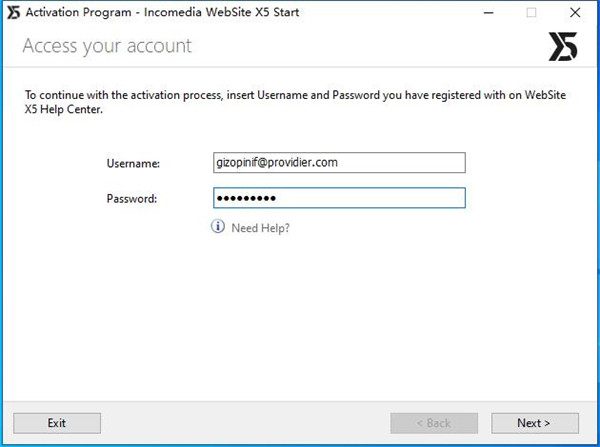Click into the Password field
The width and height of the screenshot is (600, 447).
point(339,198)
